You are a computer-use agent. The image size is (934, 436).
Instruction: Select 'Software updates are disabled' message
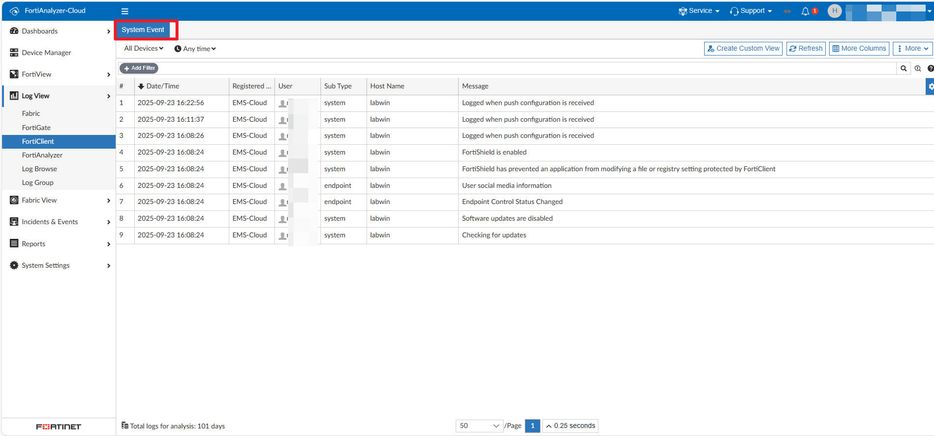point(508,219)
